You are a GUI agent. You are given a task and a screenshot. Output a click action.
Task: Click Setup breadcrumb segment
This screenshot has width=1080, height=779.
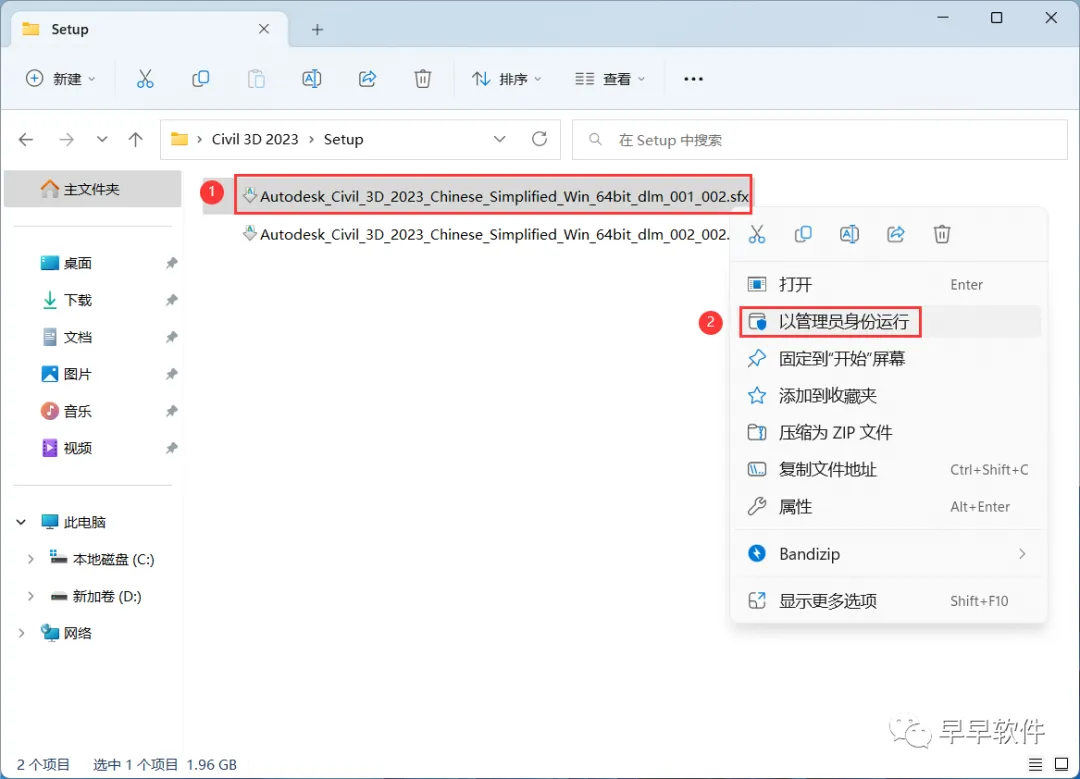coord(344,140)
